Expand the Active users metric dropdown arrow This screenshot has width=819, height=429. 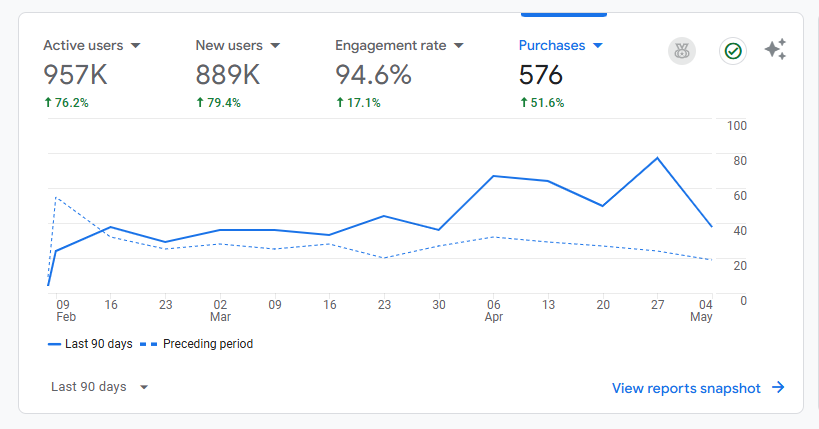point(136,46)
